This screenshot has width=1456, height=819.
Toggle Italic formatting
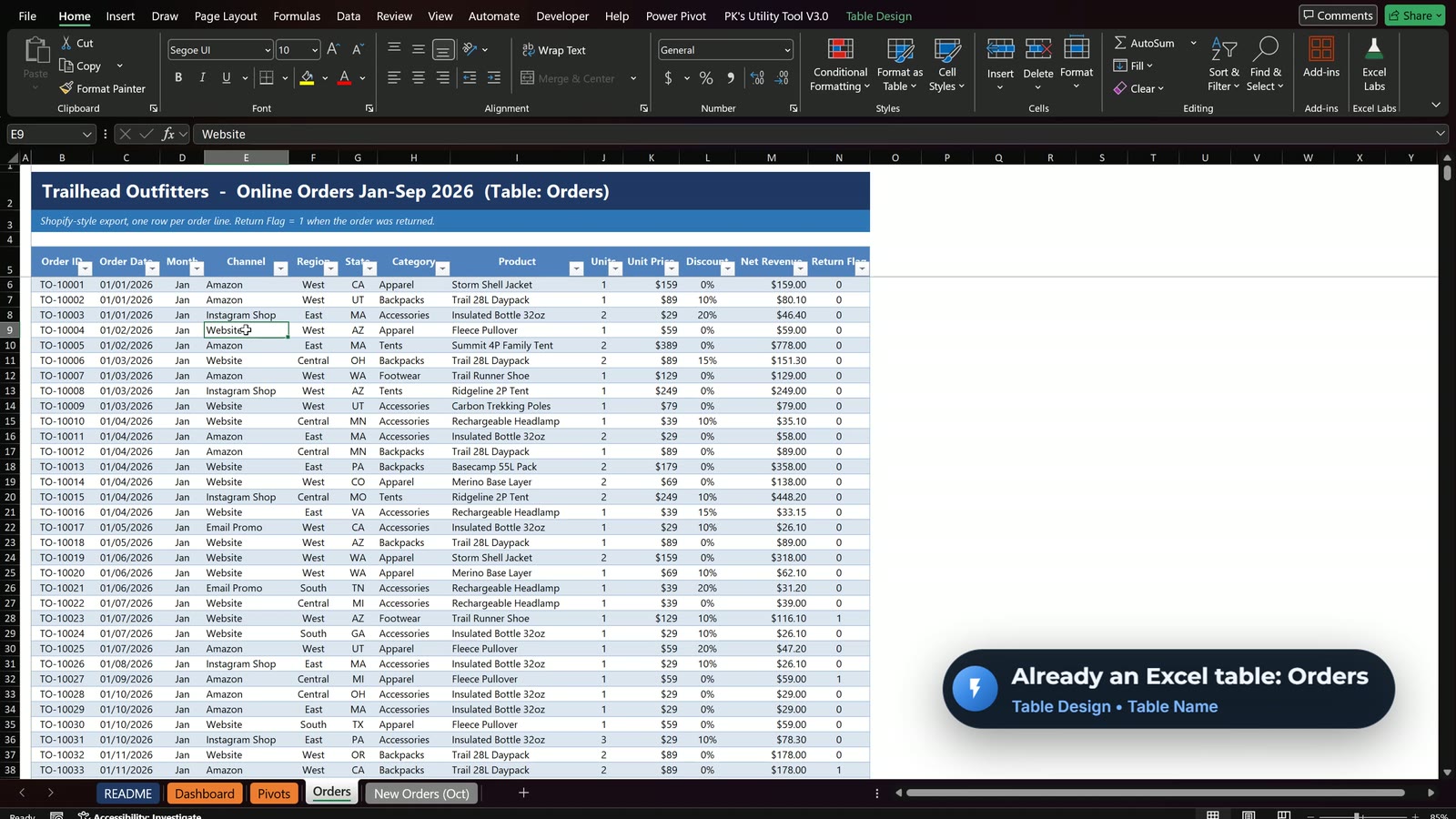pos(202,78)
